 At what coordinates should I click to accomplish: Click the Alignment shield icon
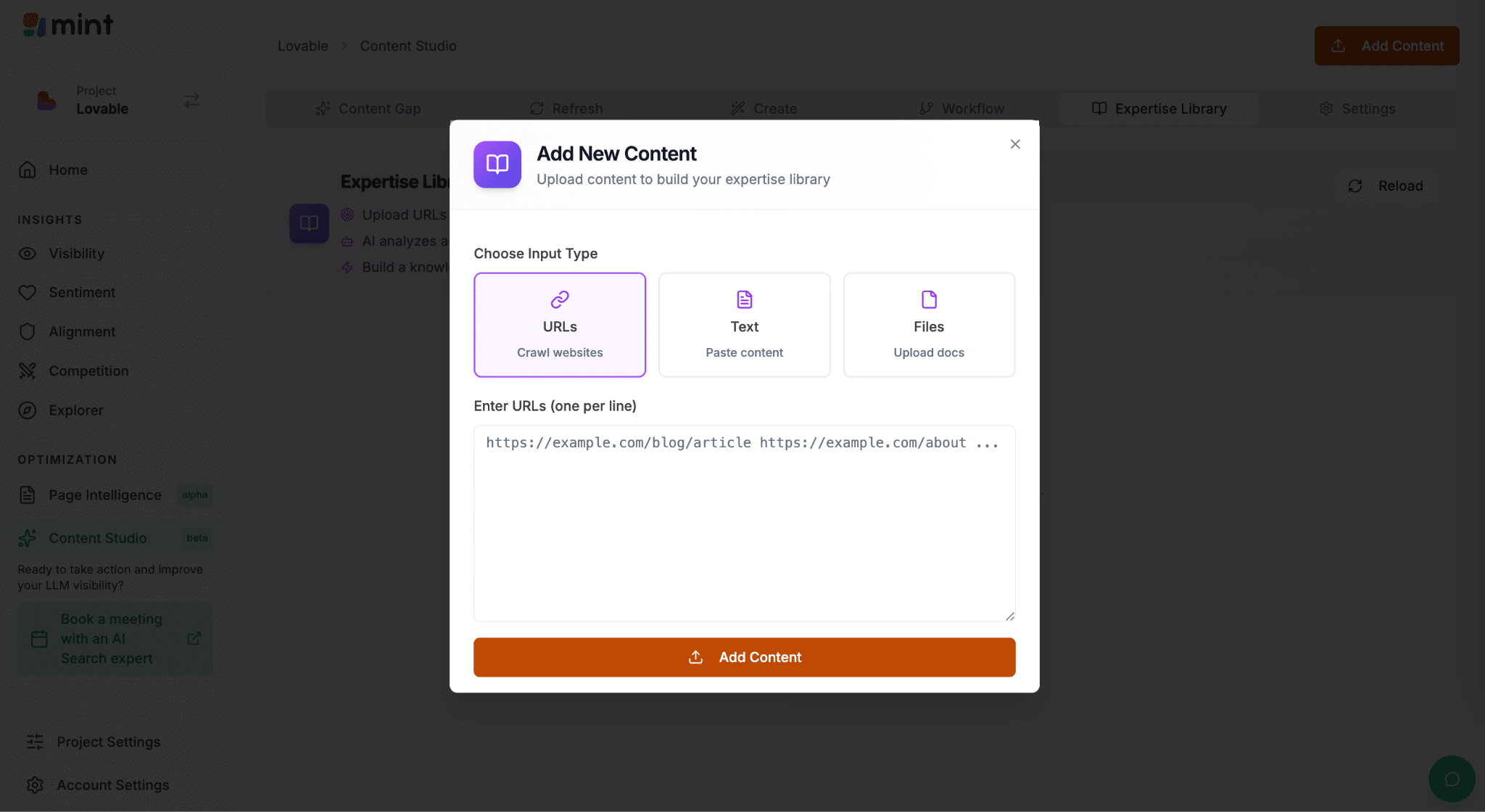click(28, 331)
